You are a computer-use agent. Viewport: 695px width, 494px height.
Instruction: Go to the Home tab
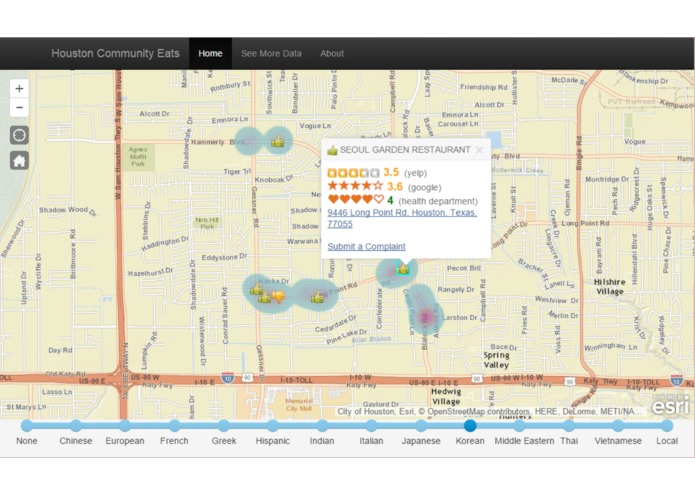coord(210,54)
